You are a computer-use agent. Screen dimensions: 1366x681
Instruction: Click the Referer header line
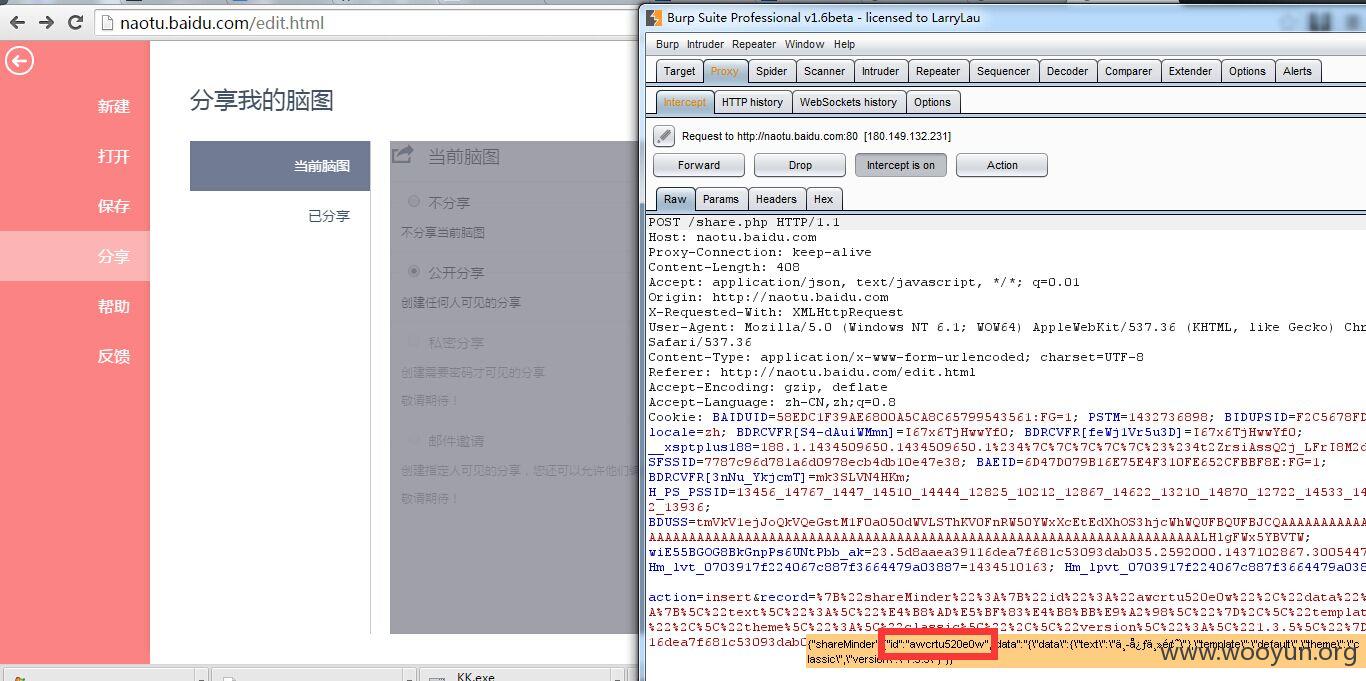pos(812,372)
